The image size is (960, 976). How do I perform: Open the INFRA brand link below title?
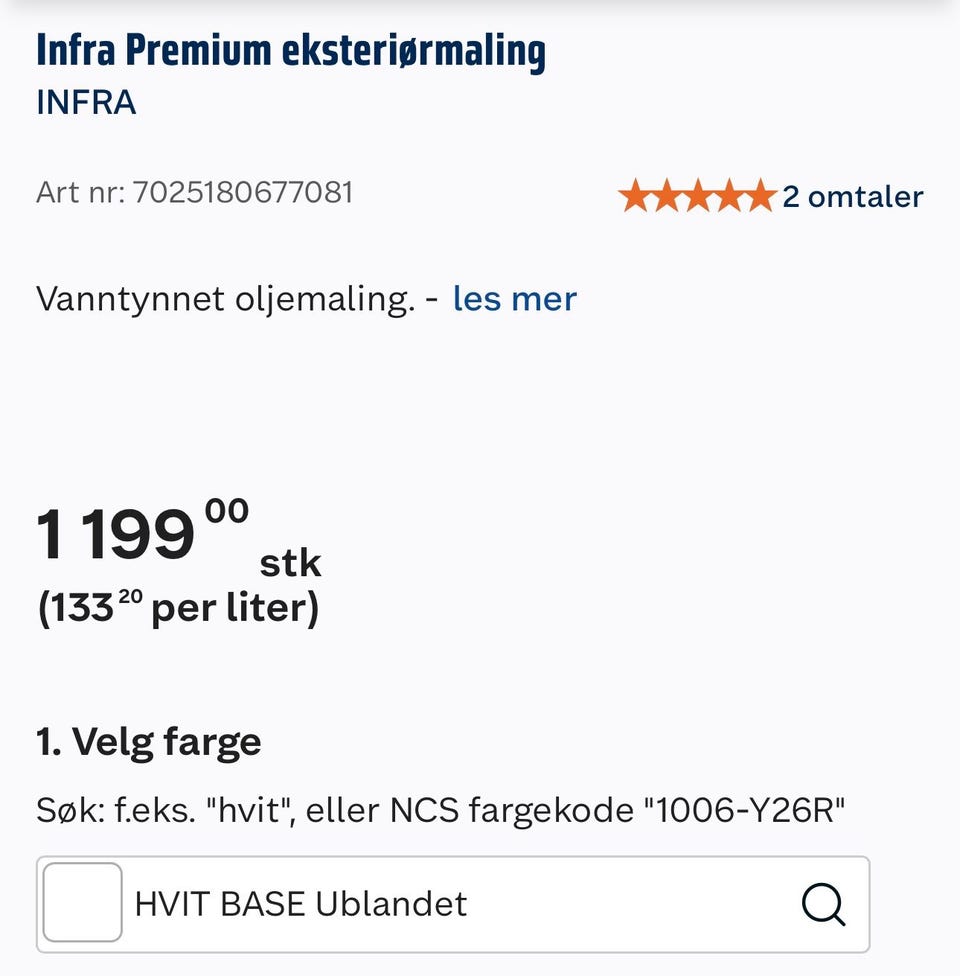pos(86,102)
